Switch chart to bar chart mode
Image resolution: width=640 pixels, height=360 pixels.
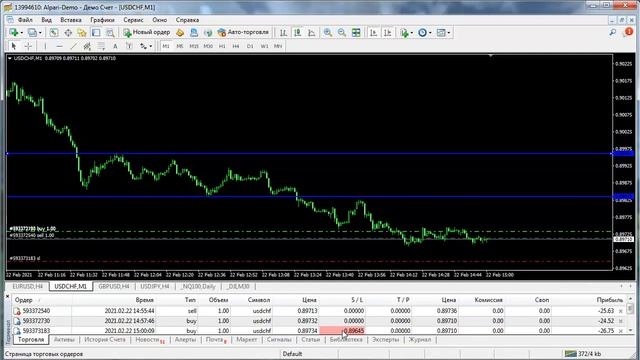pyautogui.click(x=283, y=32)
